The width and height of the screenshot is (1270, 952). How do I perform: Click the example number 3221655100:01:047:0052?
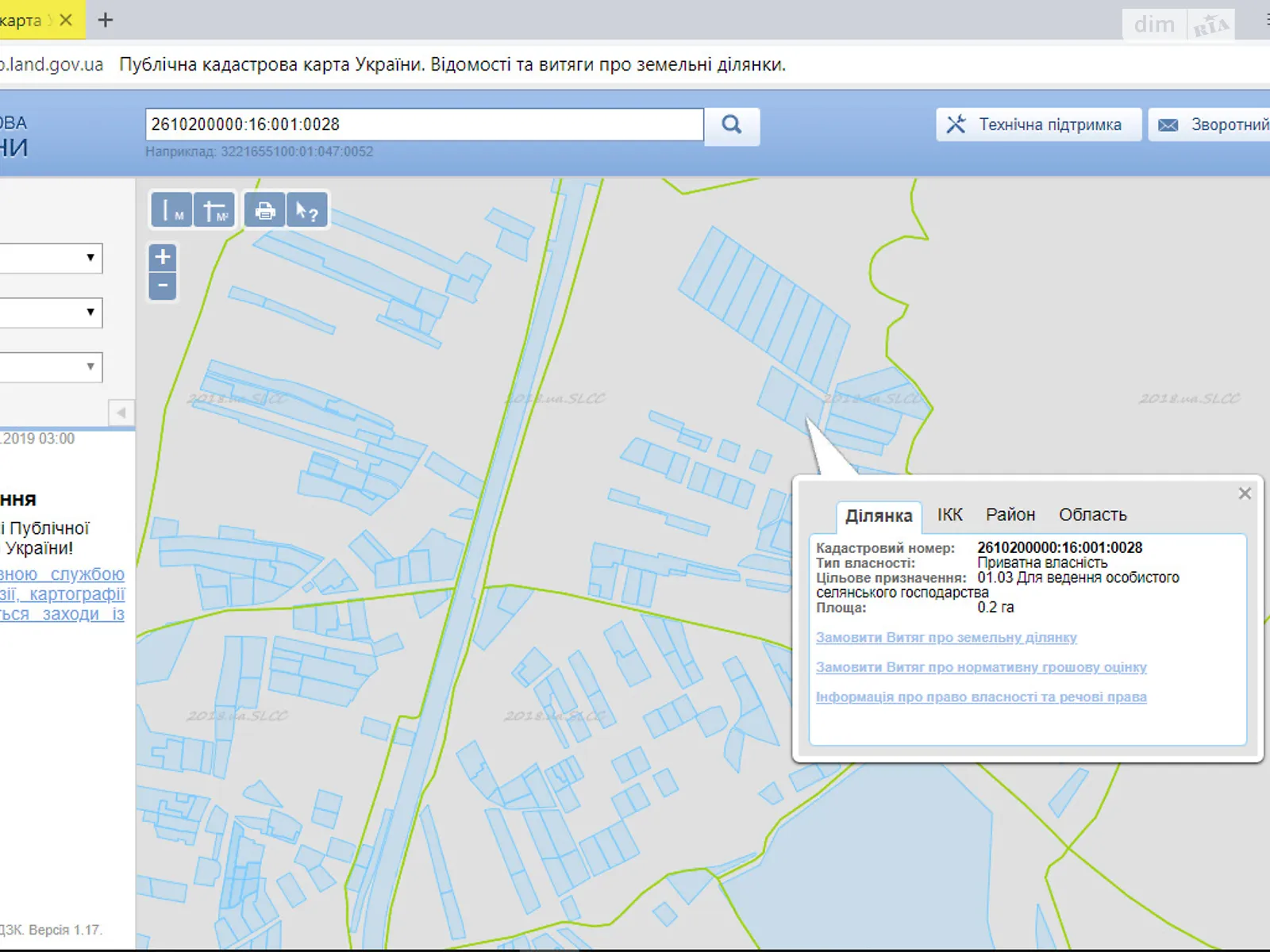pyautogui.click(x=297, y=152)
